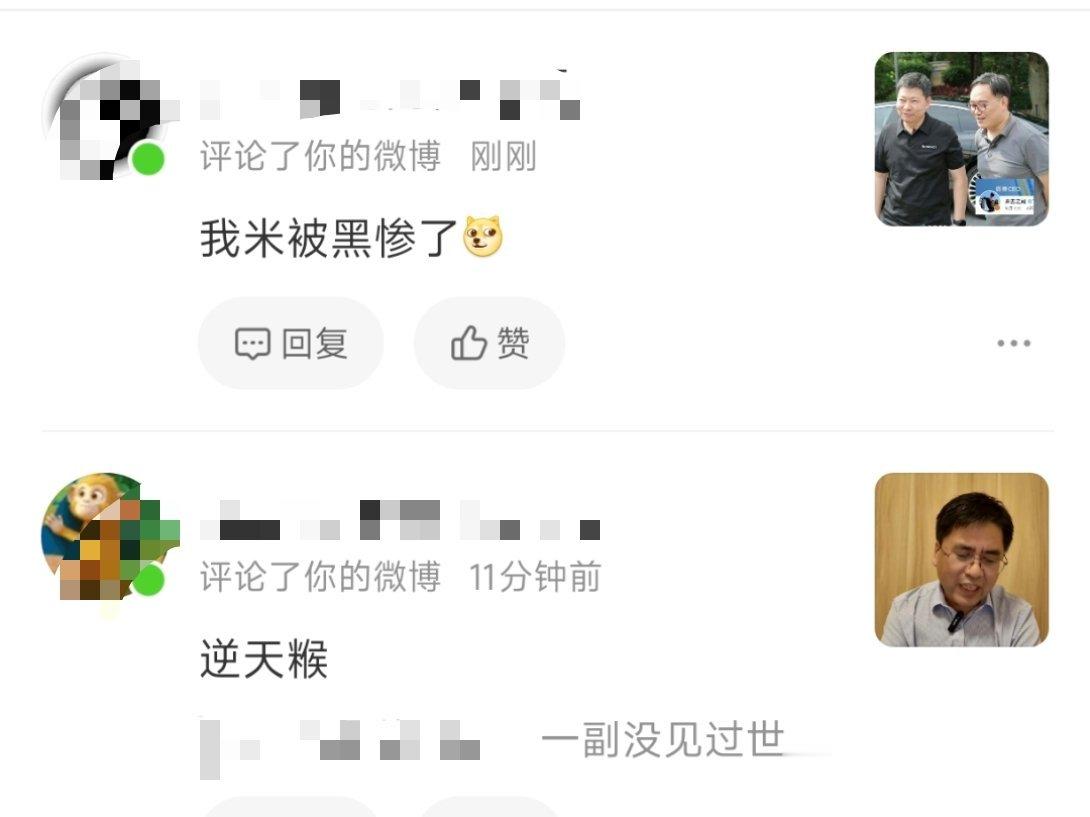The width and height of the screenshot is (1090, 817).
Task: Tap green online dot on first avatar
Action: pyautogui.click(x=148, y=159)
